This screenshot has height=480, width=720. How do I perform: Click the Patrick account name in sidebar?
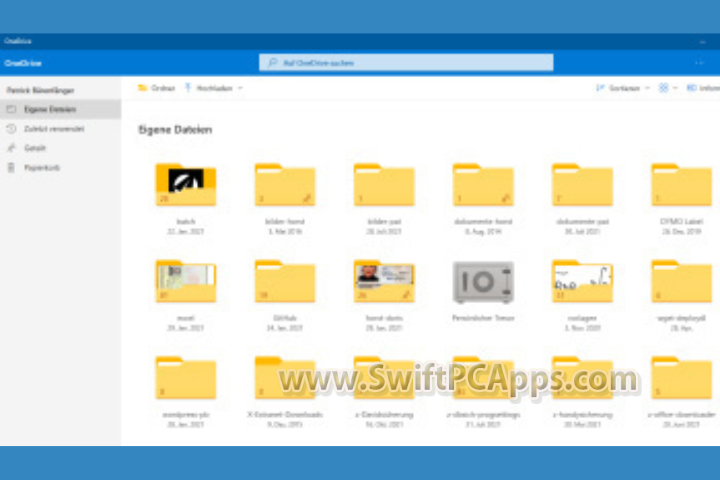pyautogui.click(x=40, y=90)
